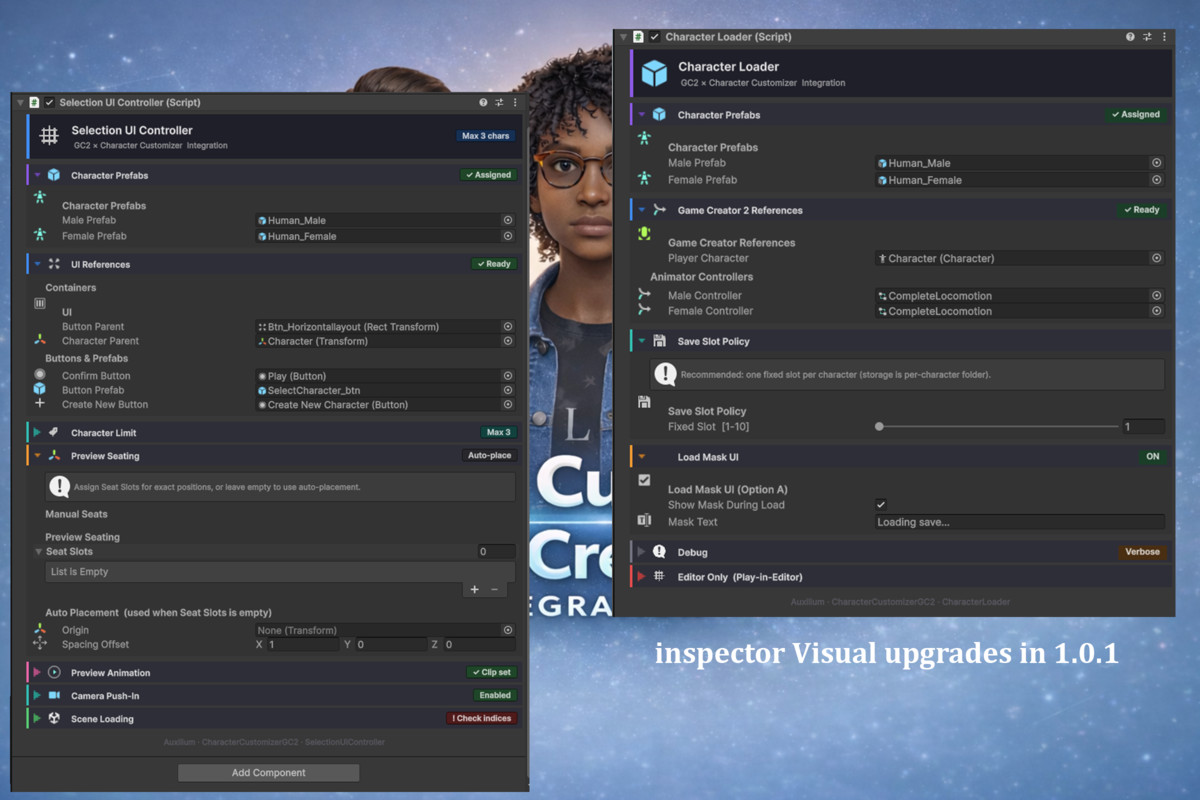Click the Spacing Offset Z field
The image size is (1200, 800).
pos(480,645)
